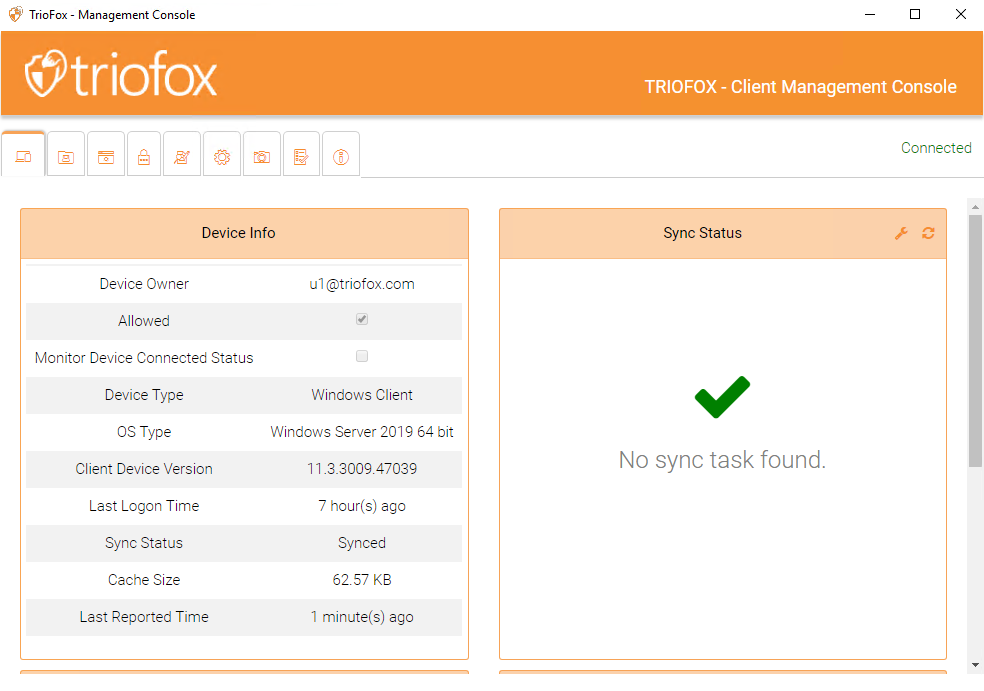The height and width of the screenshot is (691, 984).
Task: Click the OS Type label
Action: [x=144, y=432]
